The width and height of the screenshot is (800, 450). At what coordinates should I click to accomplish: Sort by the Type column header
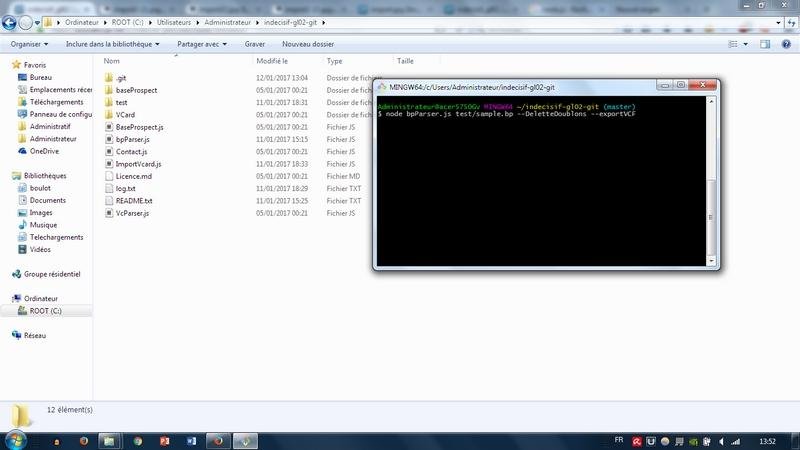click(334, 61)
